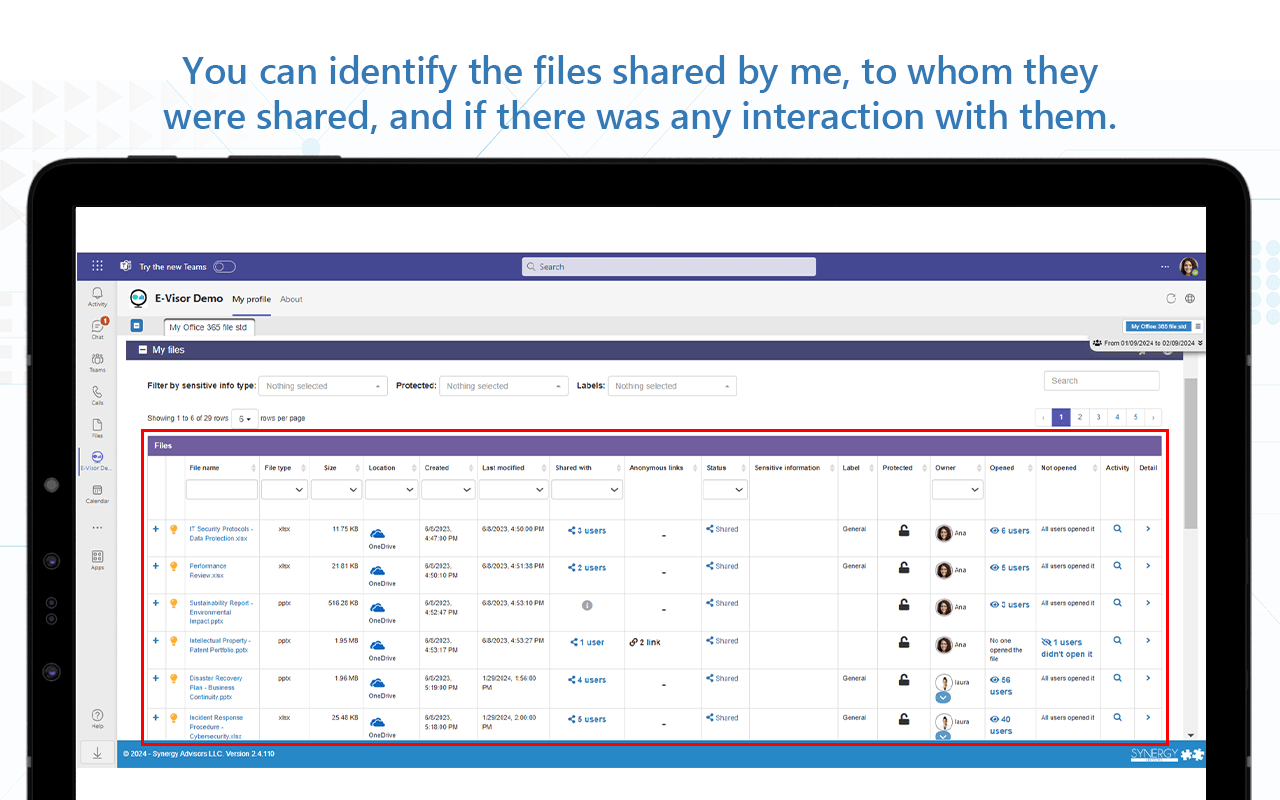View 3 users shared with IT Security Protocols

(587, 531)
